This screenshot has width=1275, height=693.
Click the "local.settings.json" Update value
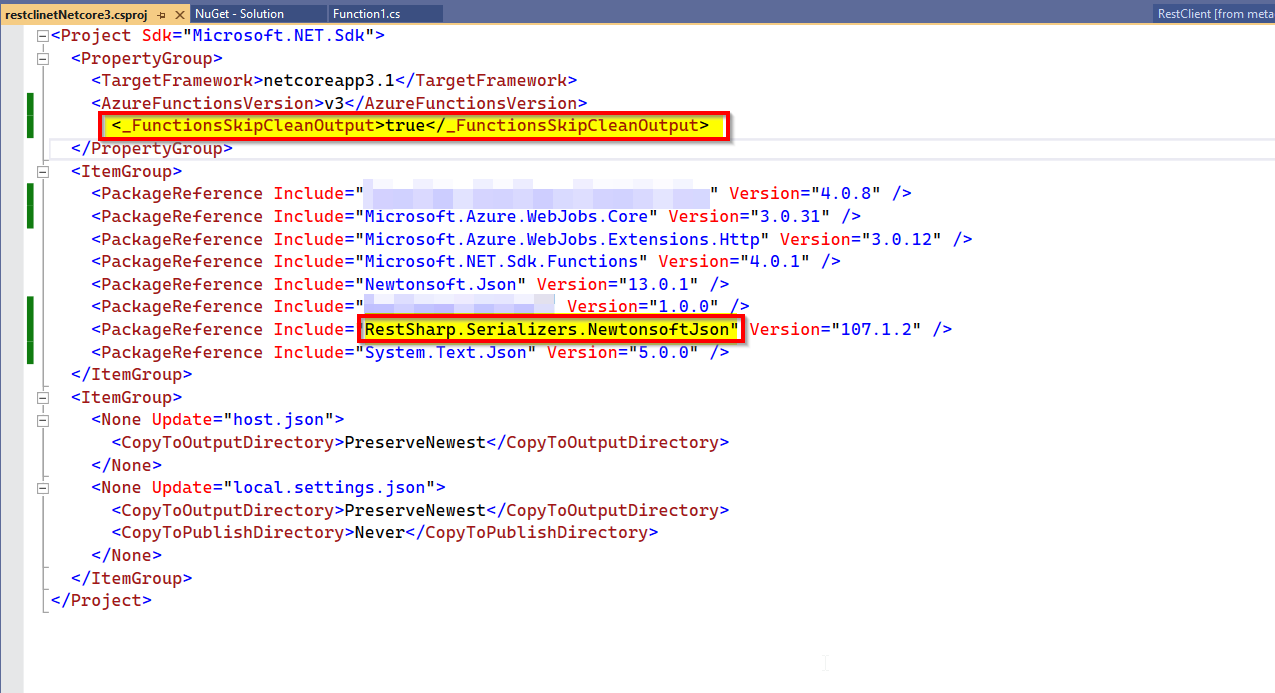click(x=329, y=488)
